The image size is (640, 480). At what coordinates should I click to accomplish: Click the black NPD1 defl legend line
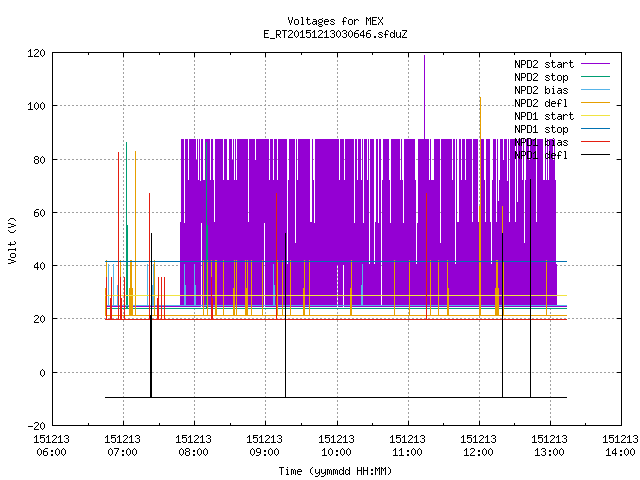click(596, 155)
